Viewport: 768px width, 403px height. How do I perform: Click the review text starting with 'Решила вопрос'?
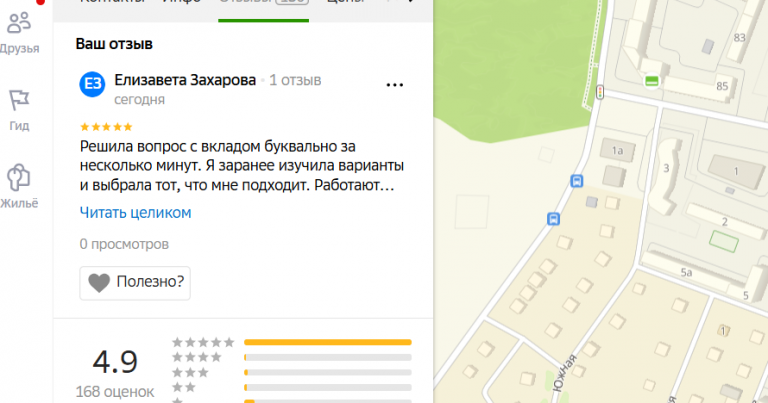(241, 166)
